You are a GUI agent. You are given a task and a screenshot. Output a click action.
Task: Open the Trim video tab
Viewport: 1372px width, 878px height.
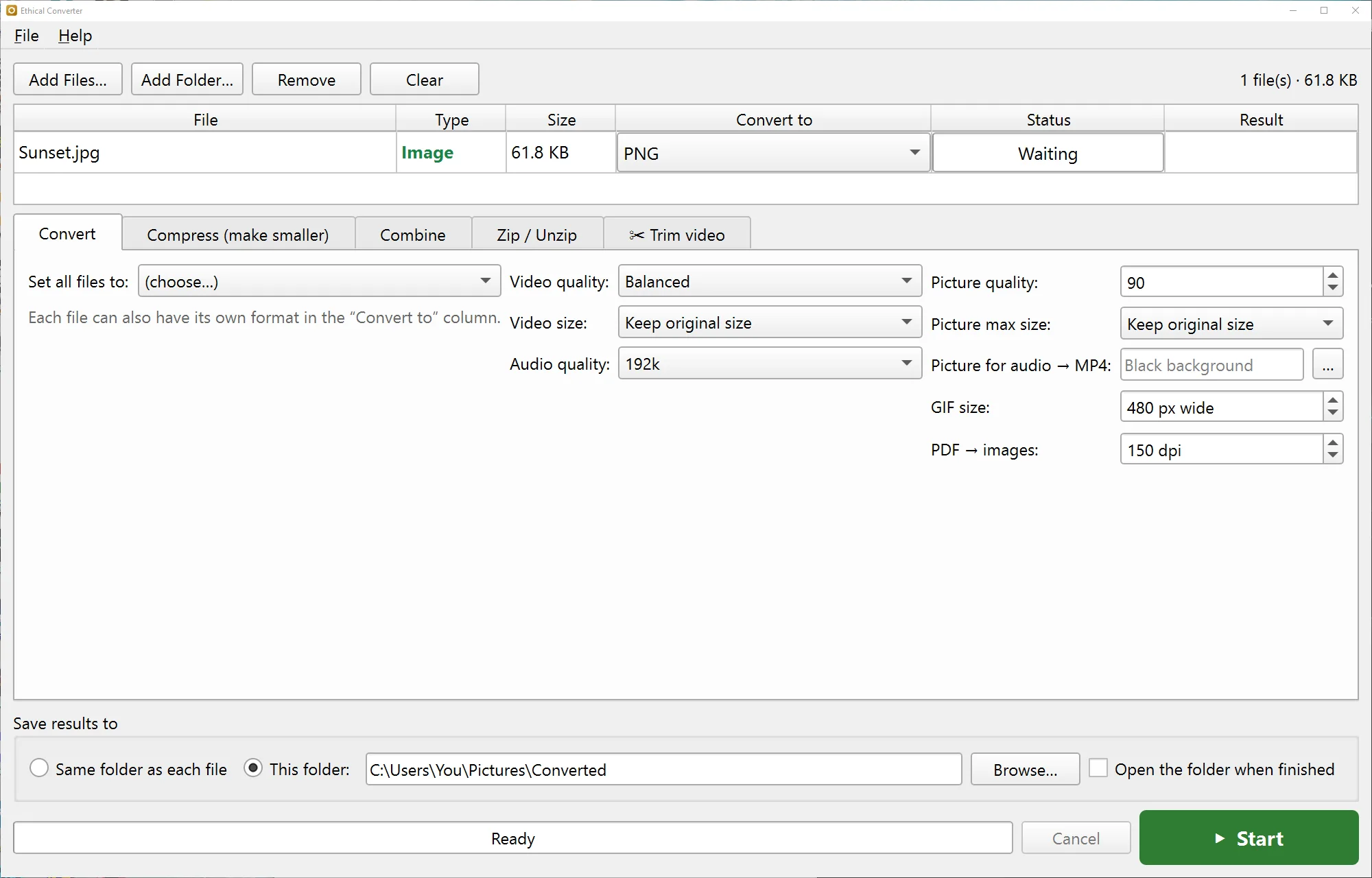point(677,235)
